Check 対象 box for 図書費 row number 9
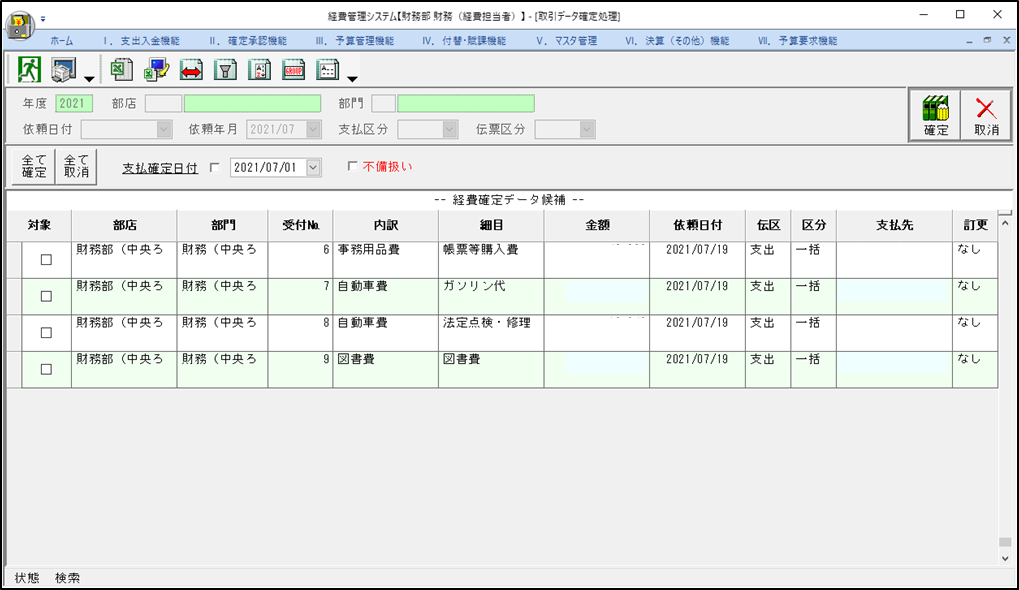The width and height of the screenshot is (1019, 590). tap(46, 369)
